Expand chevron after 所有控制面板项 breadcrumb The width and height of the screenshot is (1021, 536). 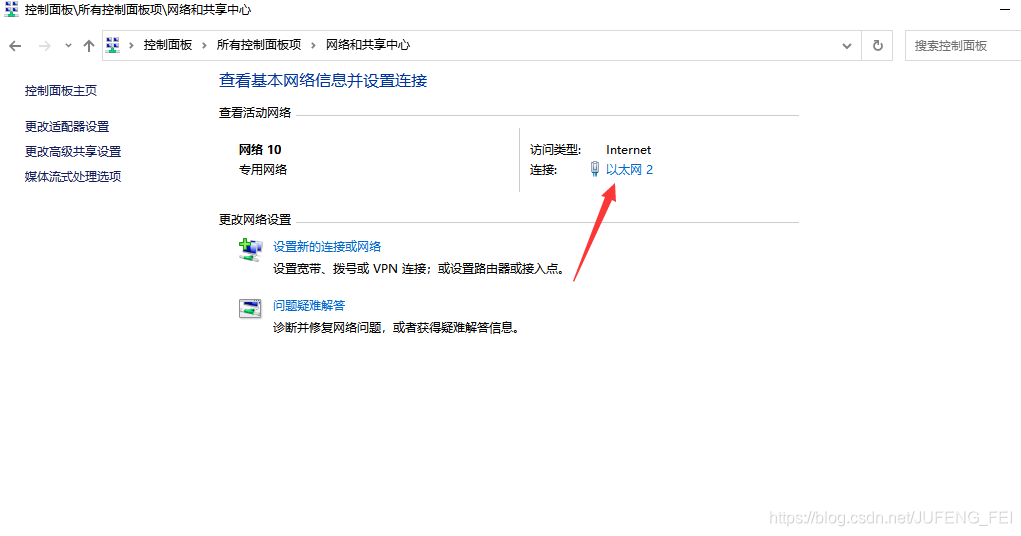313,45
